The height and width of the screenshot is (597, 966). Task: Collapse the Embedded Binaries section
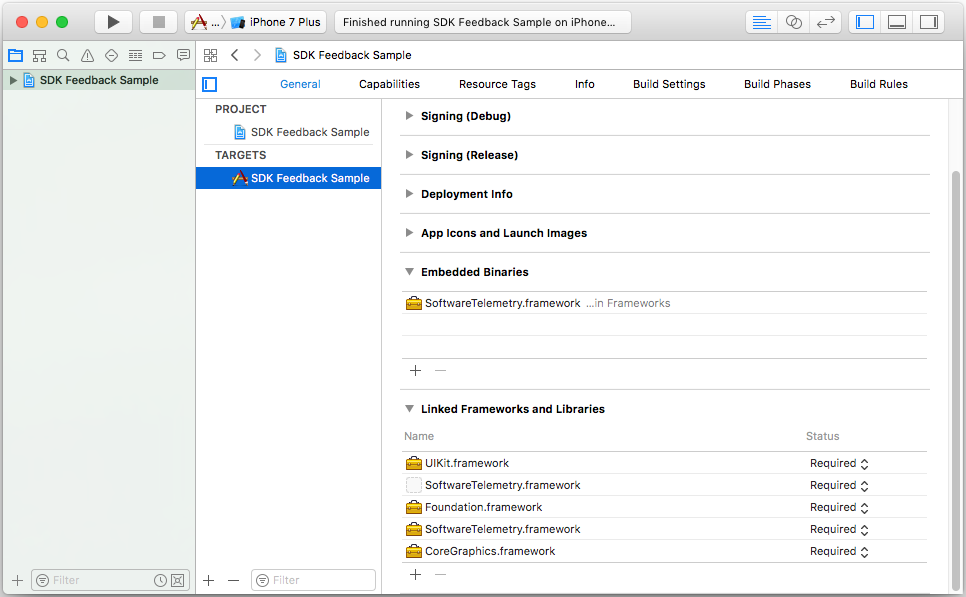(409, 272)
